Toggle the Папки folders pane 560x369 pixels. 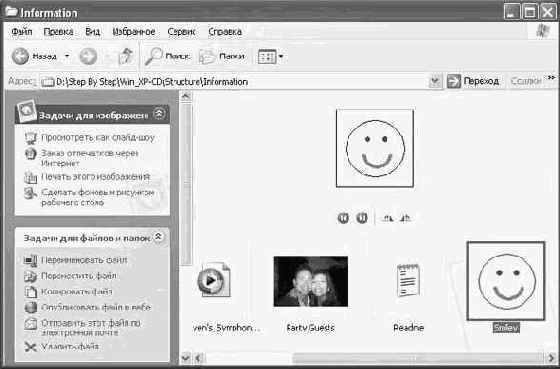[x=221, y=56]
